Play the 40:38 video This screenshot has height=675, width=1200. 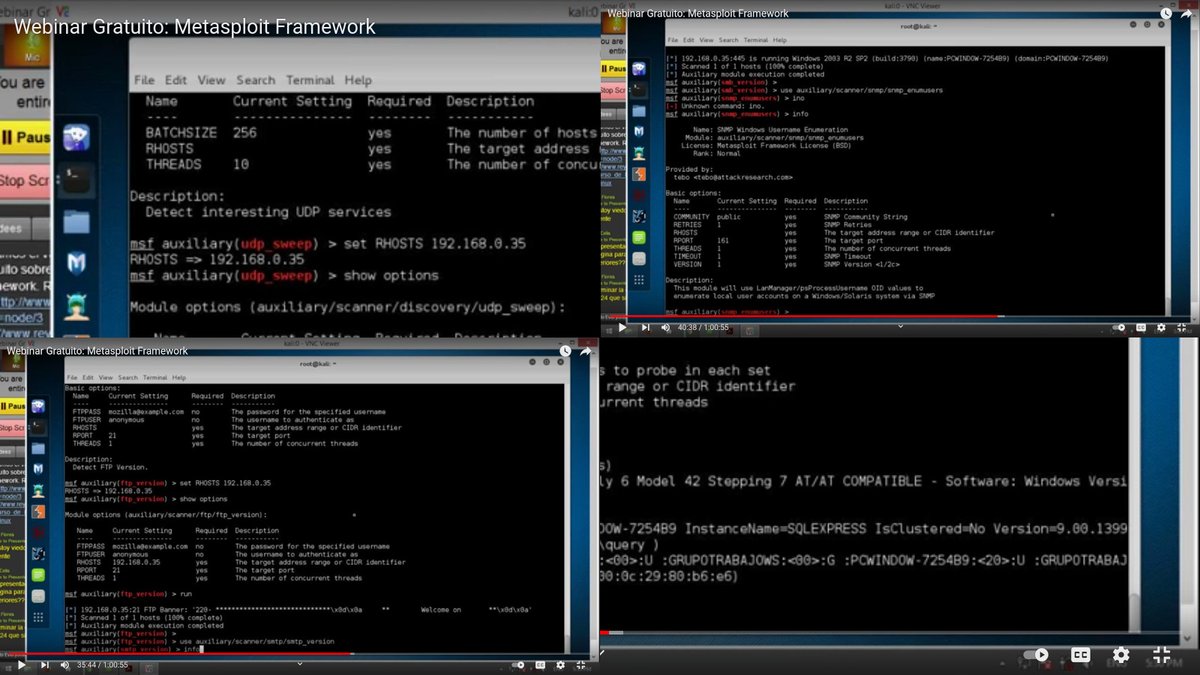click(x=622, y=327)
